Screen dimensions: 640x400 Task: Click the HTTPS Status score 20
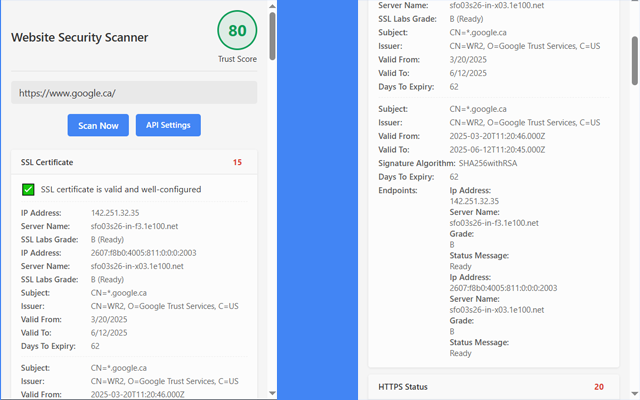(599, 387)
